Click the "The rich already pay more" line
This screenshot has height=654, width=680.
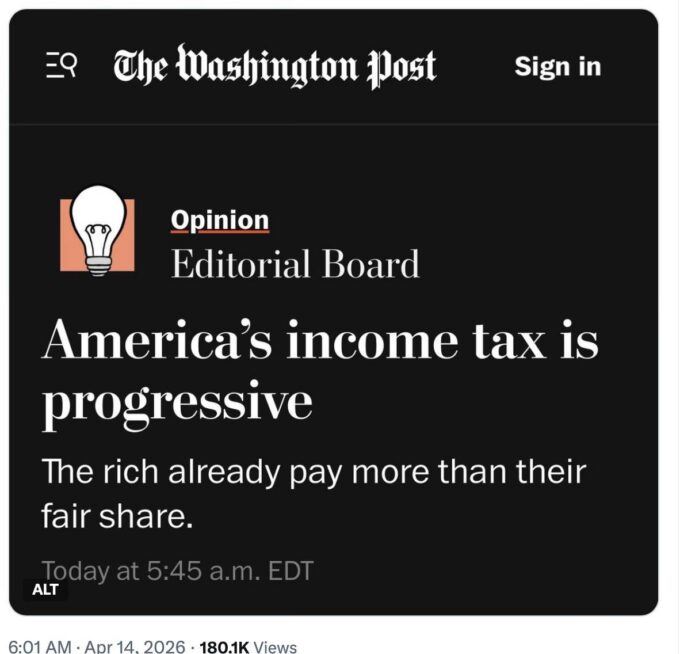point(313,472)
